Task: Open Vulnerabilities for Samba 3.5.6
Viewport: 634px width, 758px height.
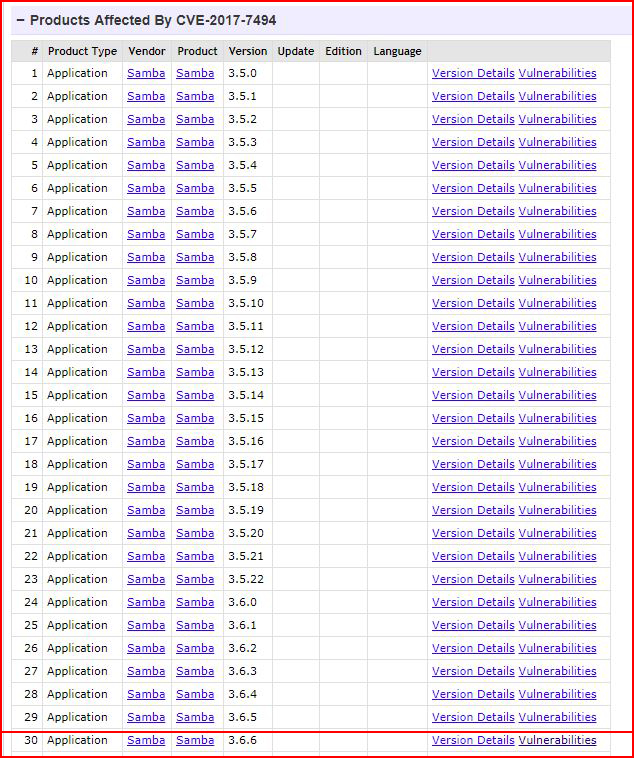Action: click(557, 211)
